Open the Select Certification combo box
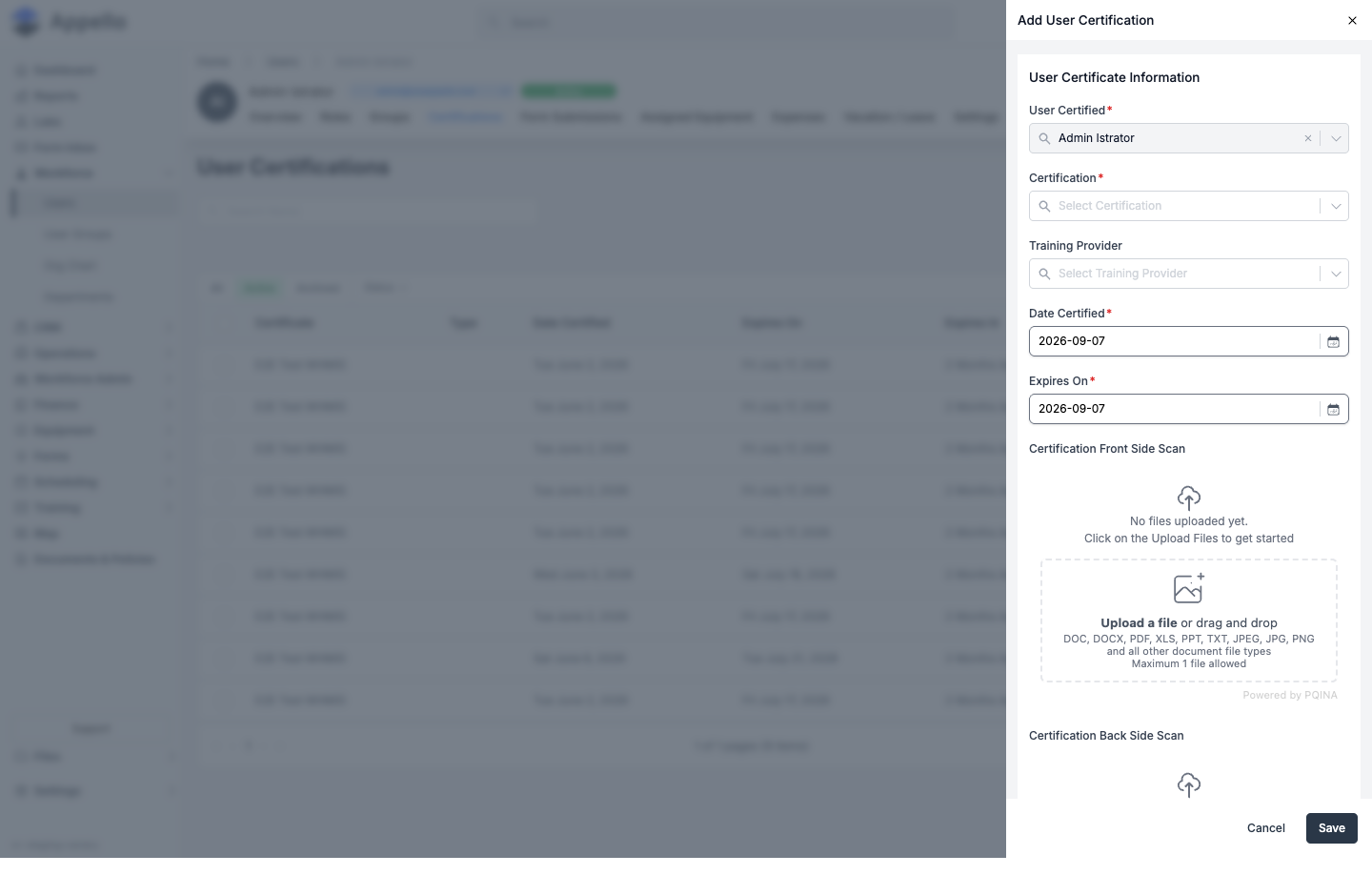 point(1189,206)
